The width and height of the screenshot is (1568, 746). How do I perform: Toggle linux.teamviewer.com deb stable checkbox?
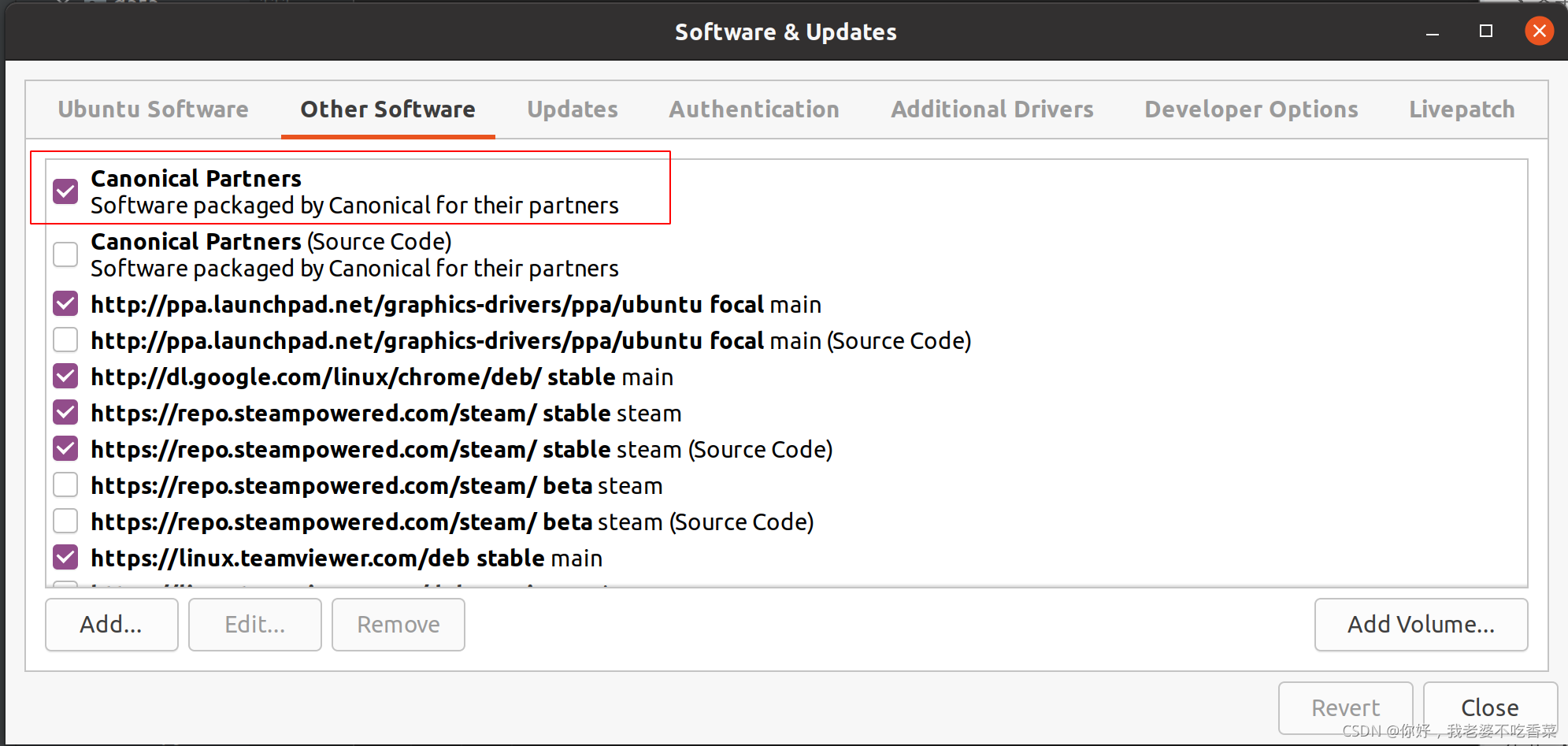pyautogui.click(x=65, y=558)
